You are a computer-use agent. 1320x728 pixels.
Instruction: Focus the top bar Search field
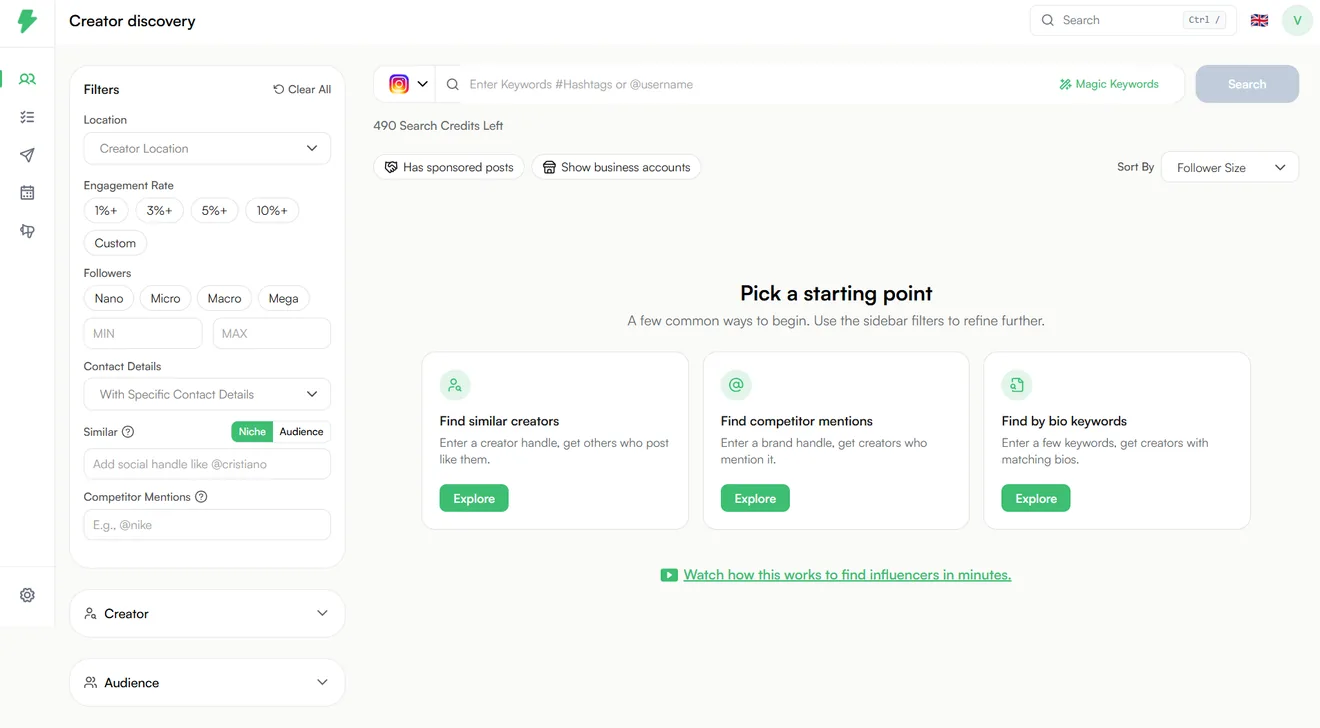point(1133,20)
